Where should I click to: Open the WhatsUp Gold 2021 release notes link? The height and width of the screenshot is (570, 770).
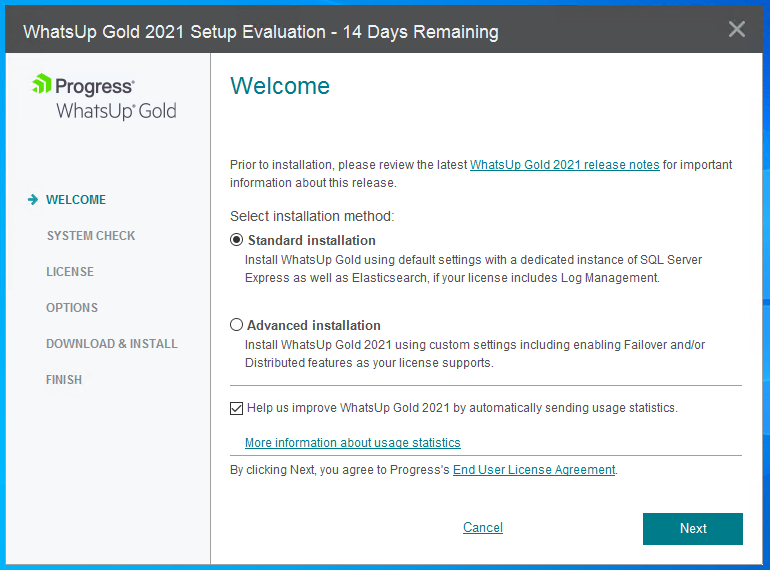pos(564,164)
